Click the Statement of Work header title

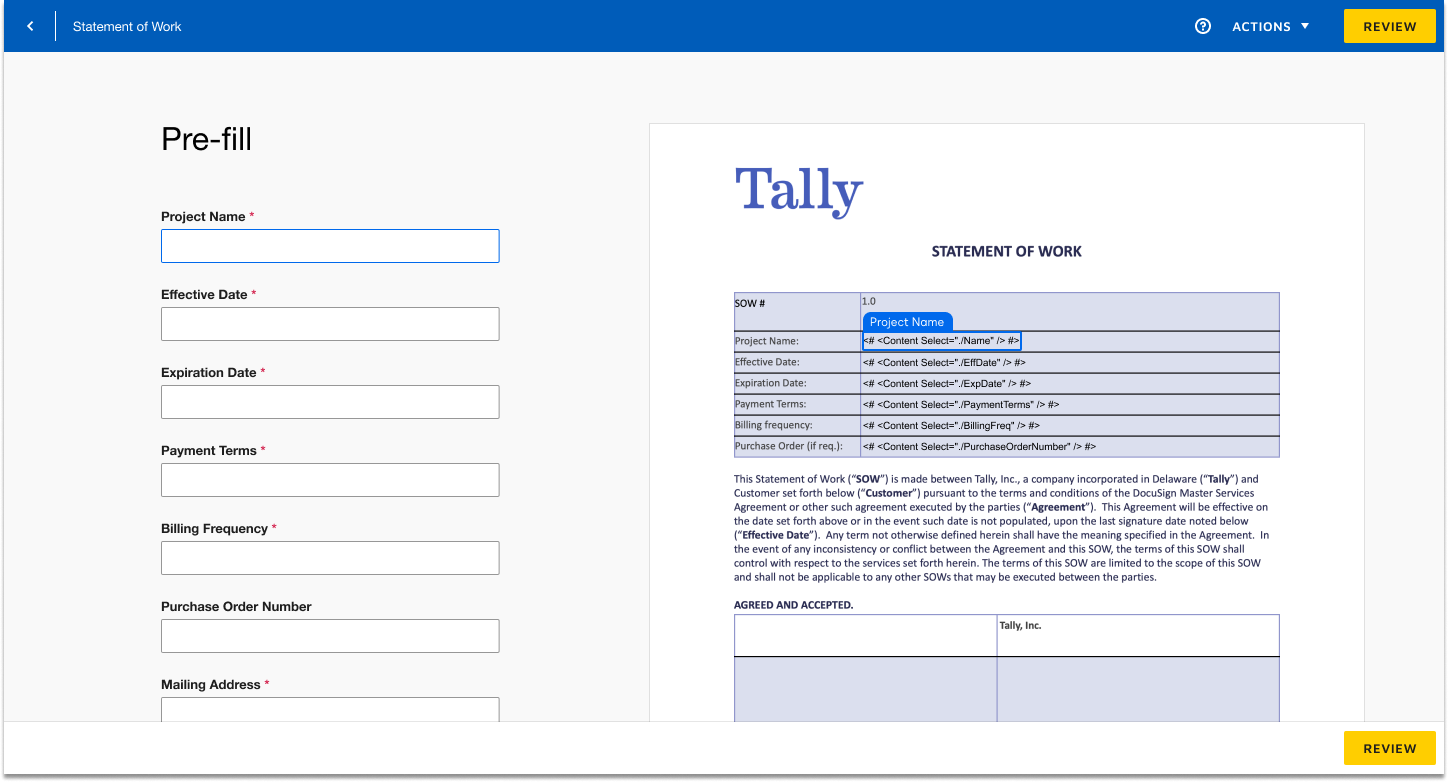[x=127, y=26]
